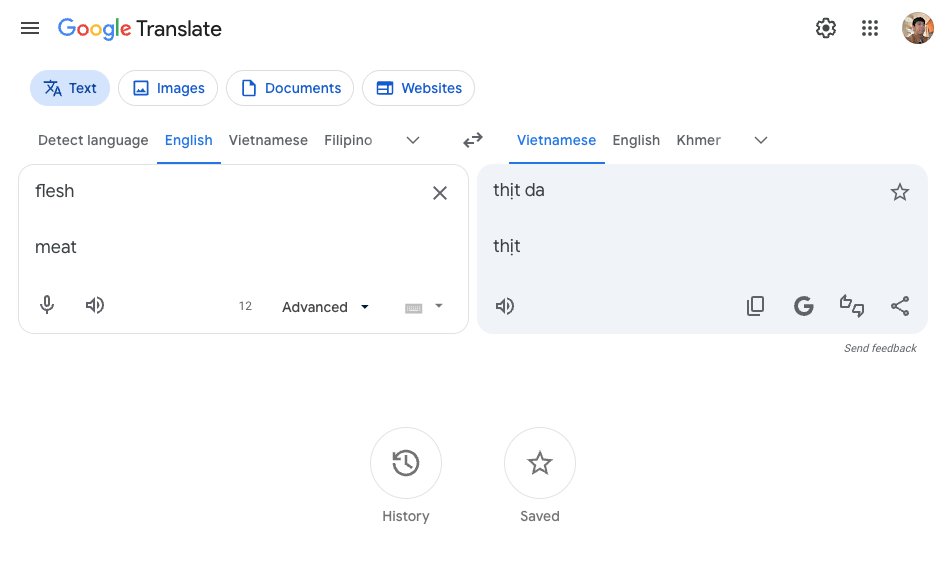Expand more source languages list
950x577 pixels.
click(x=413, y=140)
